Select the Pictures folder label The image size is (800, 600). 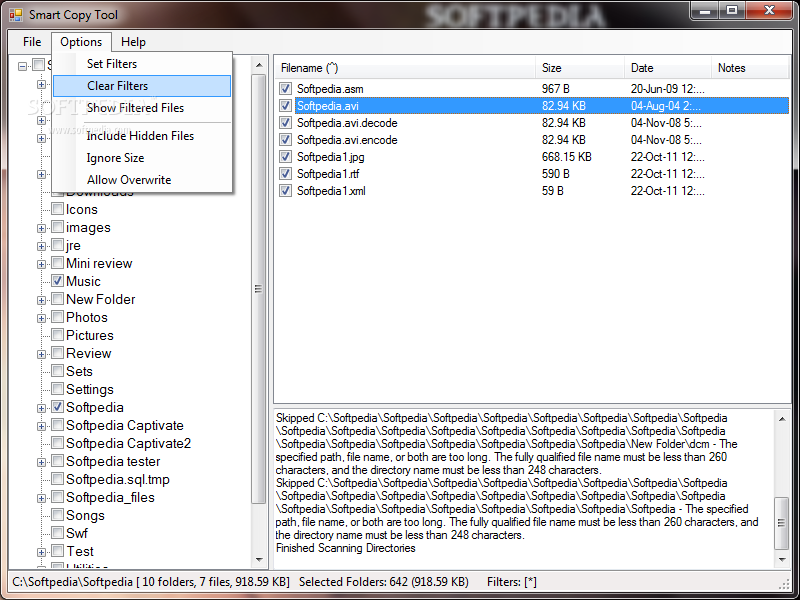coord(90,335)
